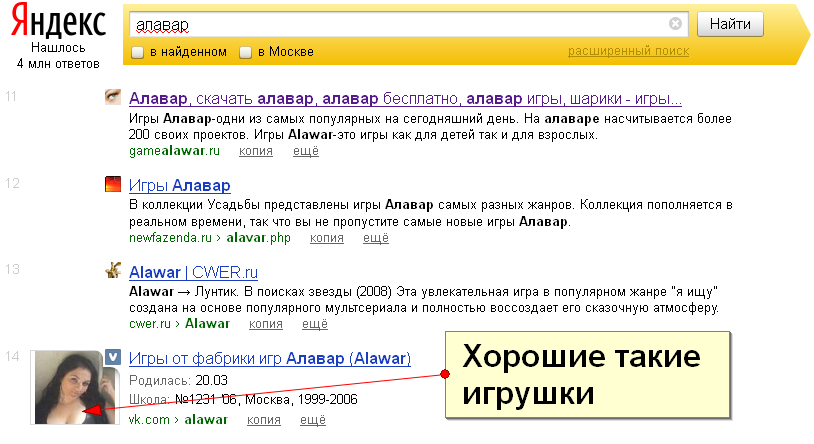Click into the search field containing "алавар"
The image size is (814, 444).
tap(400, 24)
